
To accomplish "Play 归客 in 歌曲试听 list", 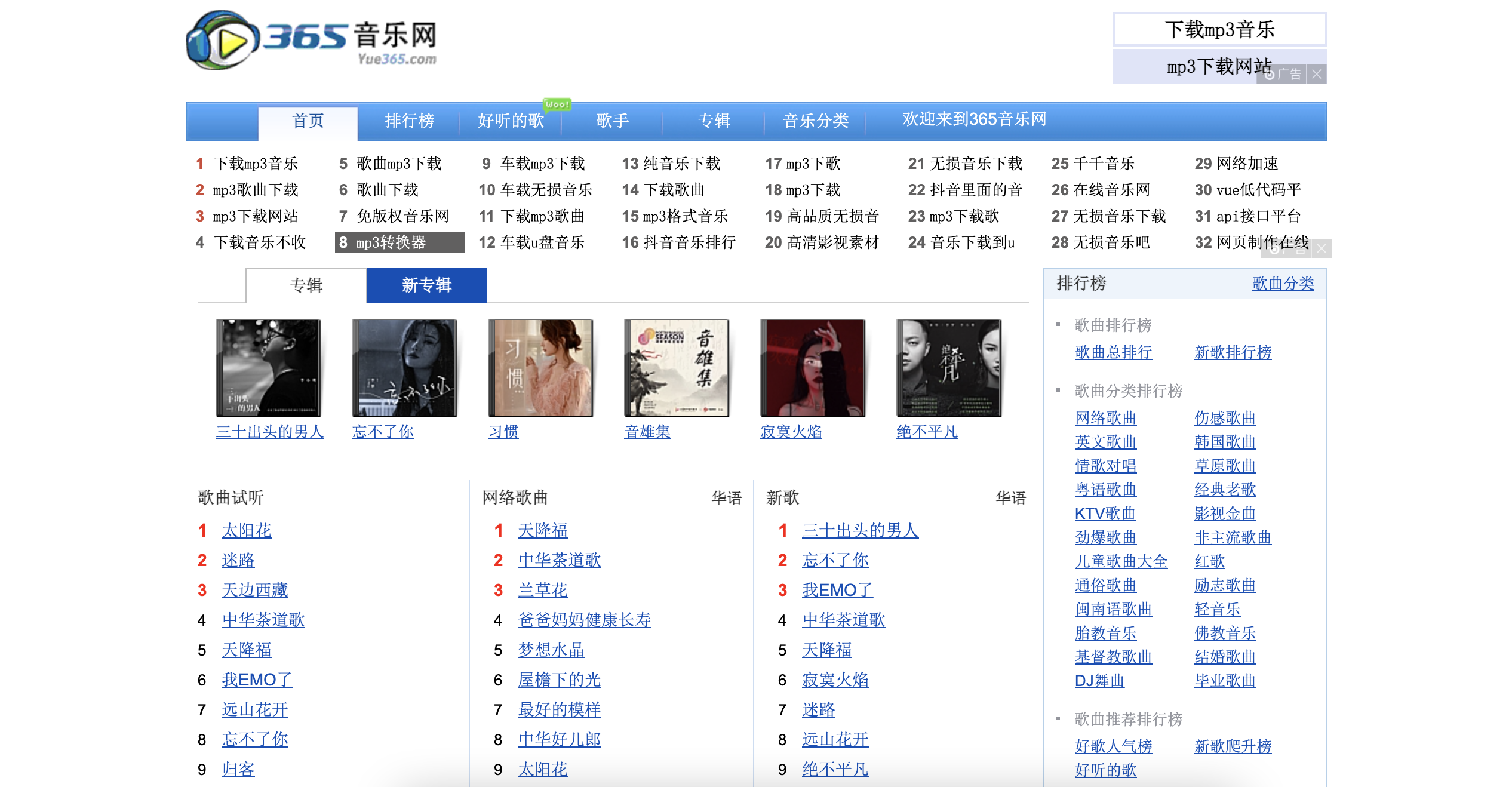I will tap(238, 769).
